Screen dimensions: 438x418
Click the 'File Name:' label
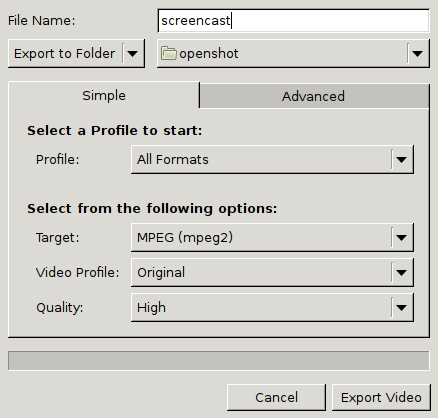point(42,21)
